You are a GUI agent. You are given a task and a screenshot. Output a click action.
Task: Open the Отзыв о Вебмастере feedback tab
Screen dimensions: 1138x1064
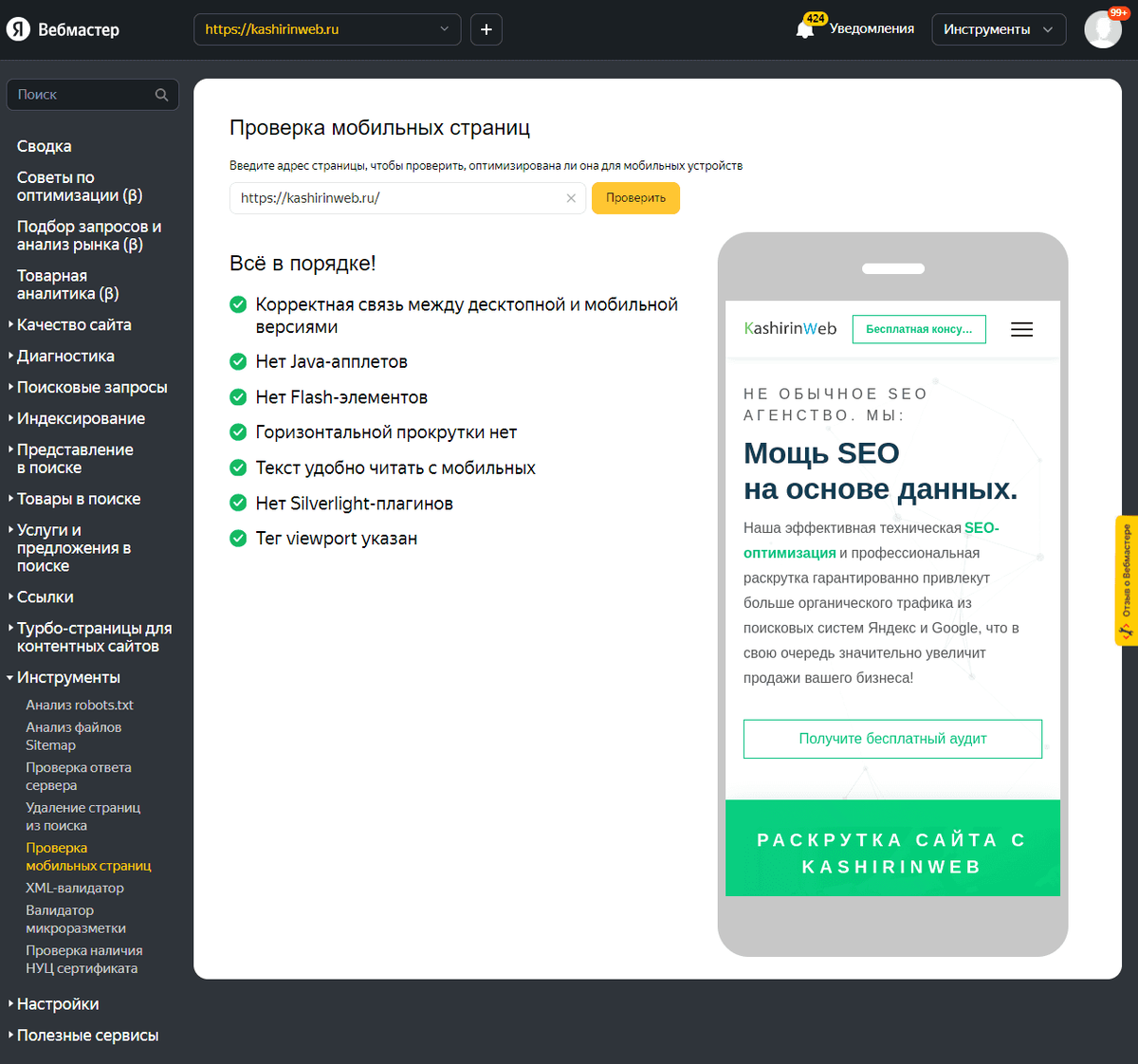tap(1127, 581)
